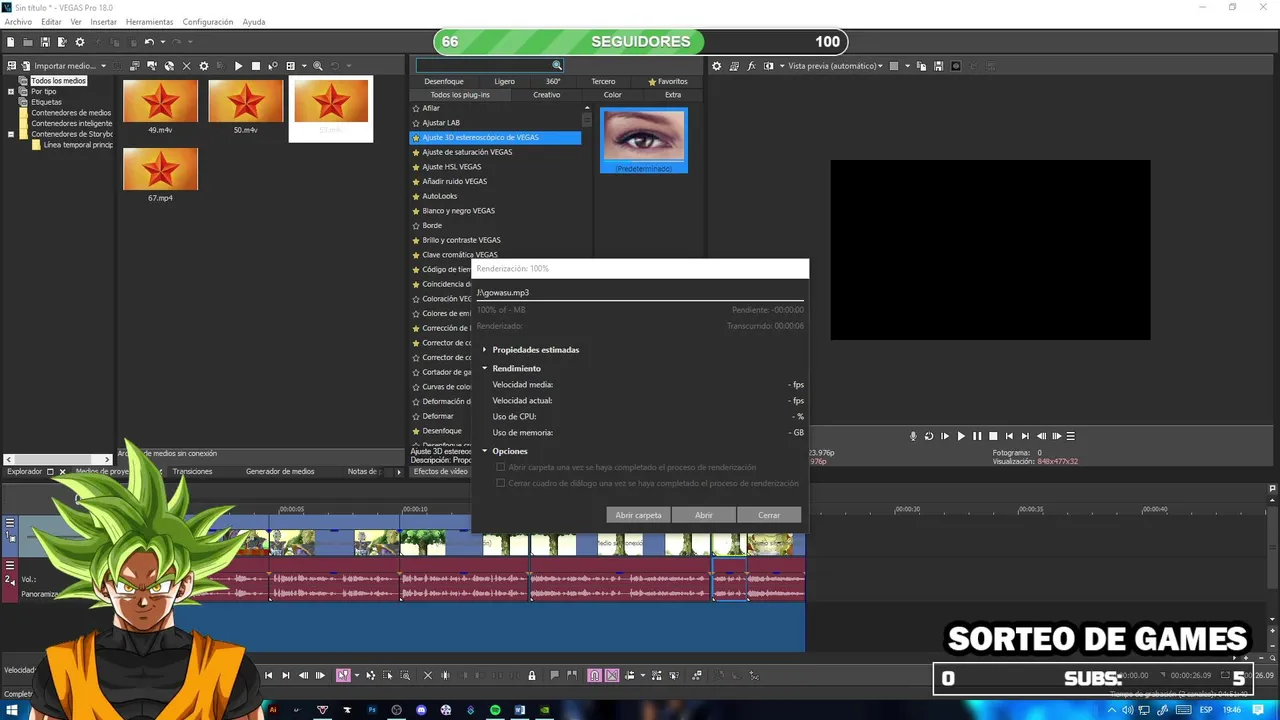
Task: Expand the Propiedades estimadas section
Action: pyautogui.click(x=485, y=350)
